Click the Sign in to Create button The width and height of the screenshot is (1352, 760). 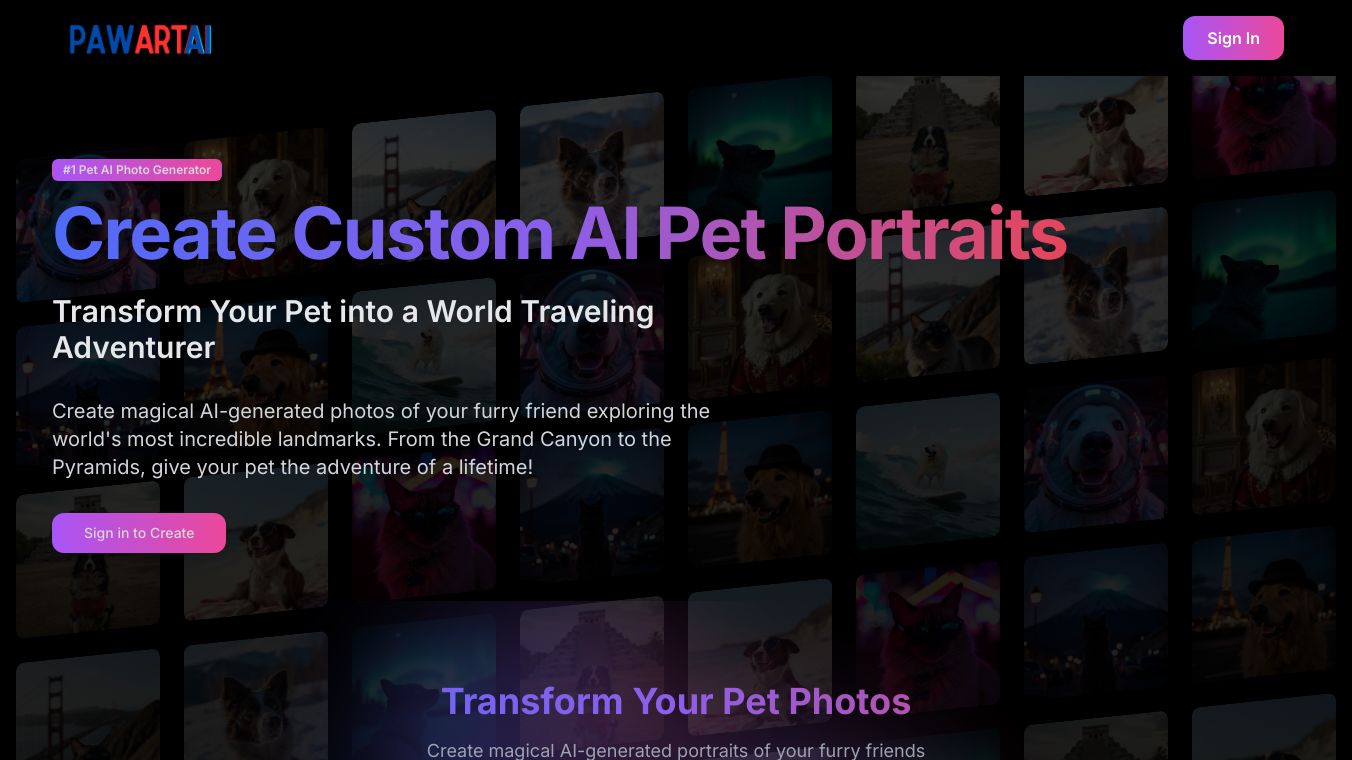(139, 533)
